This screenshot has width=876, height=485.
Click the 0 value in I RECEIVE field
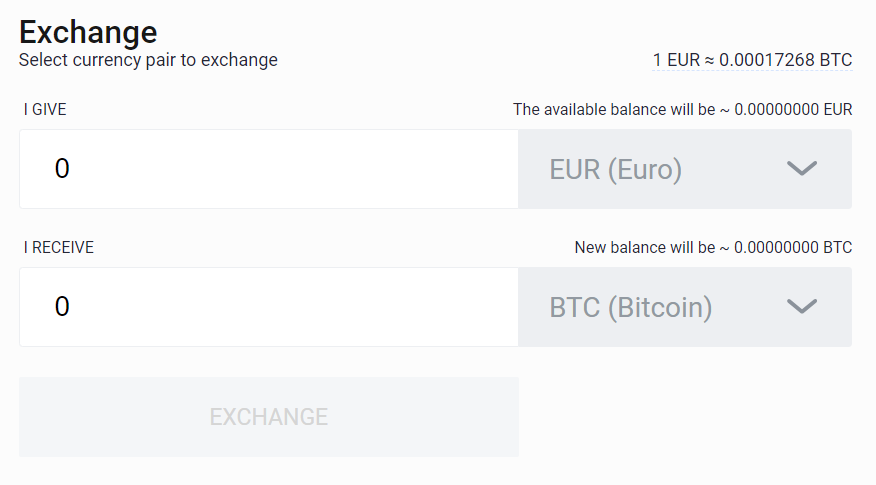62,307
